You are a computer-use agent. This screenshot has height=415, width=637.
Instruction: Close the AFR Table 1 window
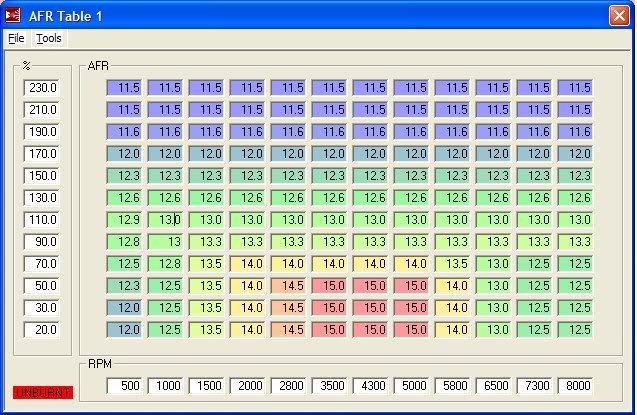pyautogui.click(x=619, y=16)
